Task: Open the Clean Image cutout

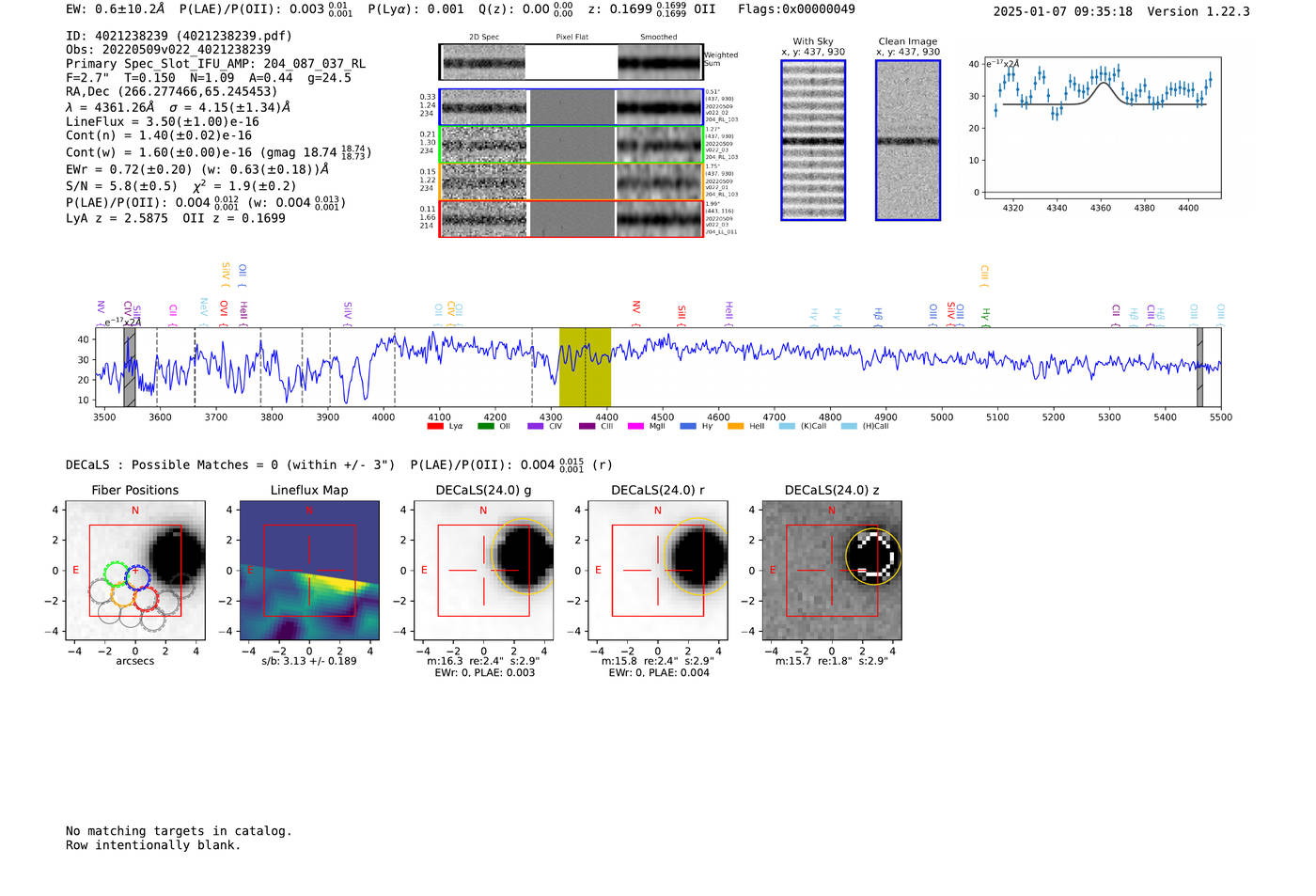Action: (908, 140)
